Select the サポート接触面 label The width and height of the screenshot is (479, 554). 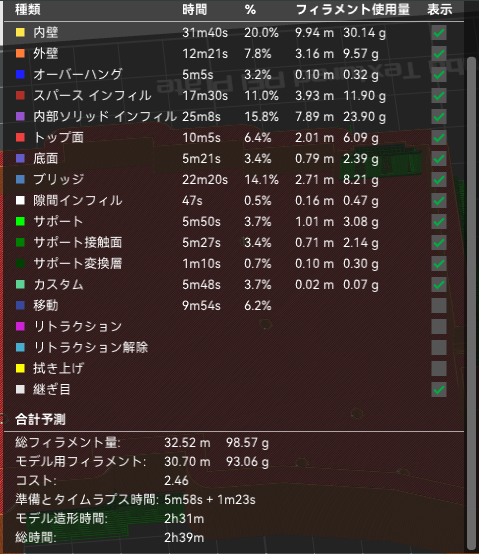tap(78, 242)
